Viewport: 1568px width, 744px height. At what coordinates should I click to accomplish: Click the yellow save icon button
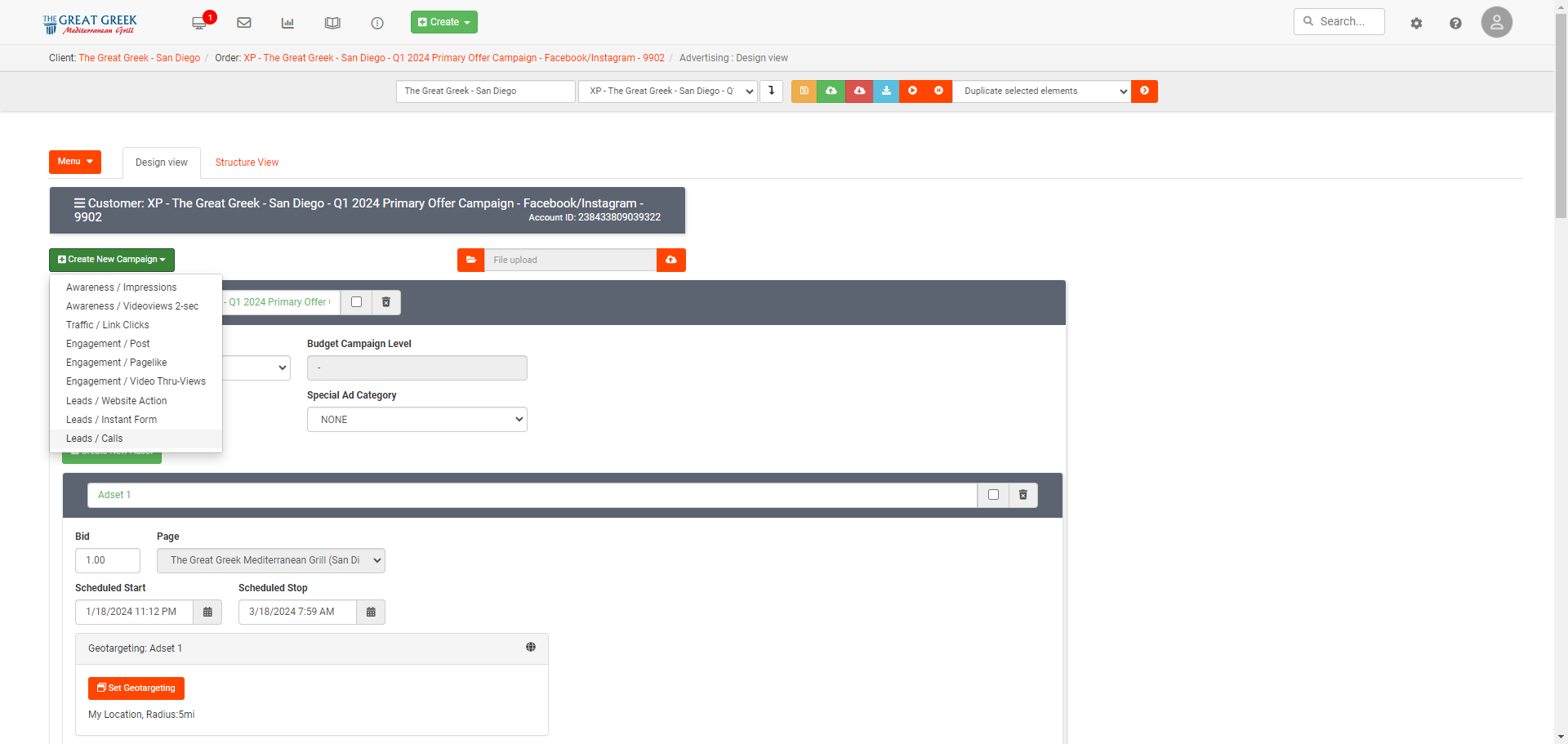[804, 91]
